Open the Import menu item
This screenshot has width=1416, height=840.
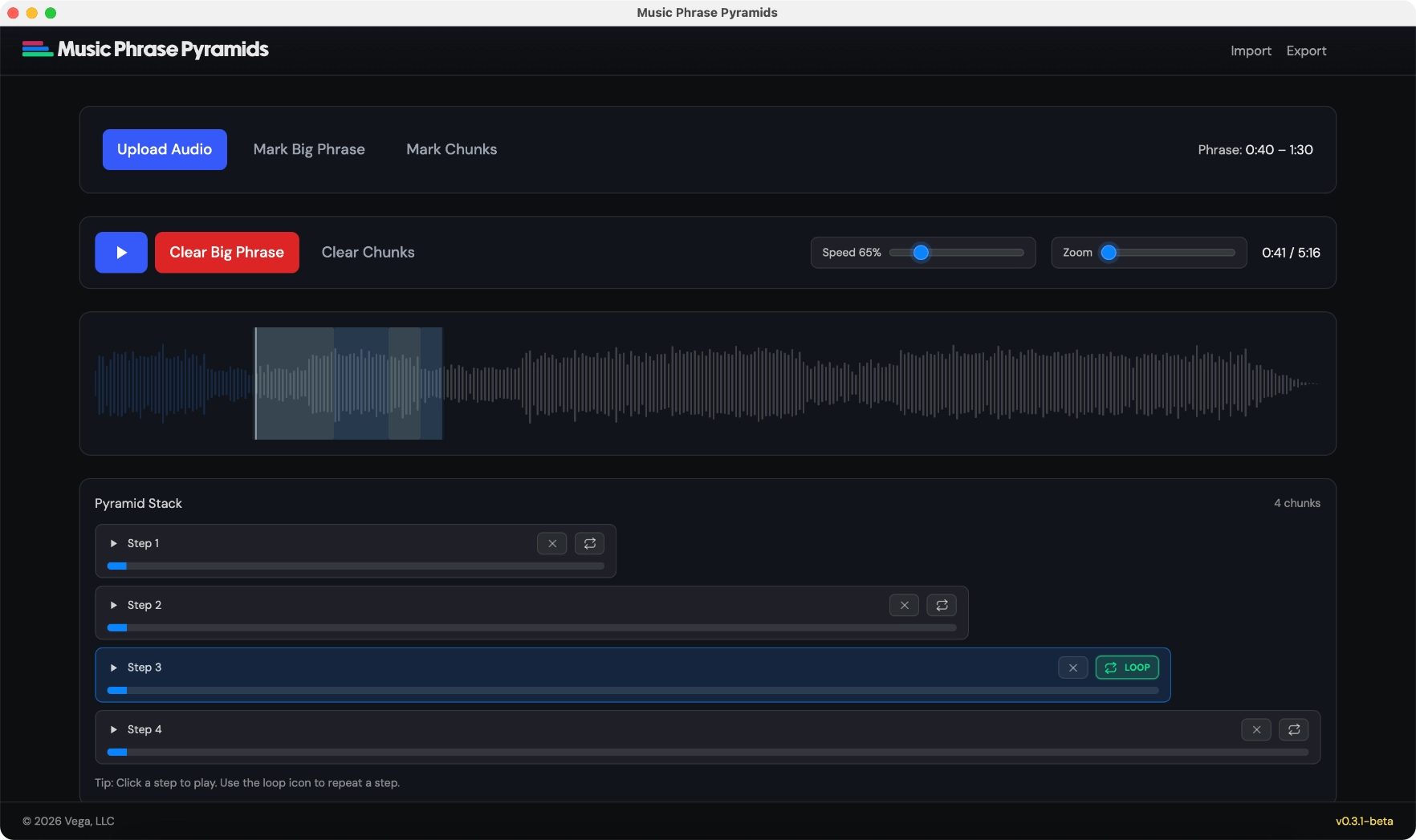point(1250,50)
